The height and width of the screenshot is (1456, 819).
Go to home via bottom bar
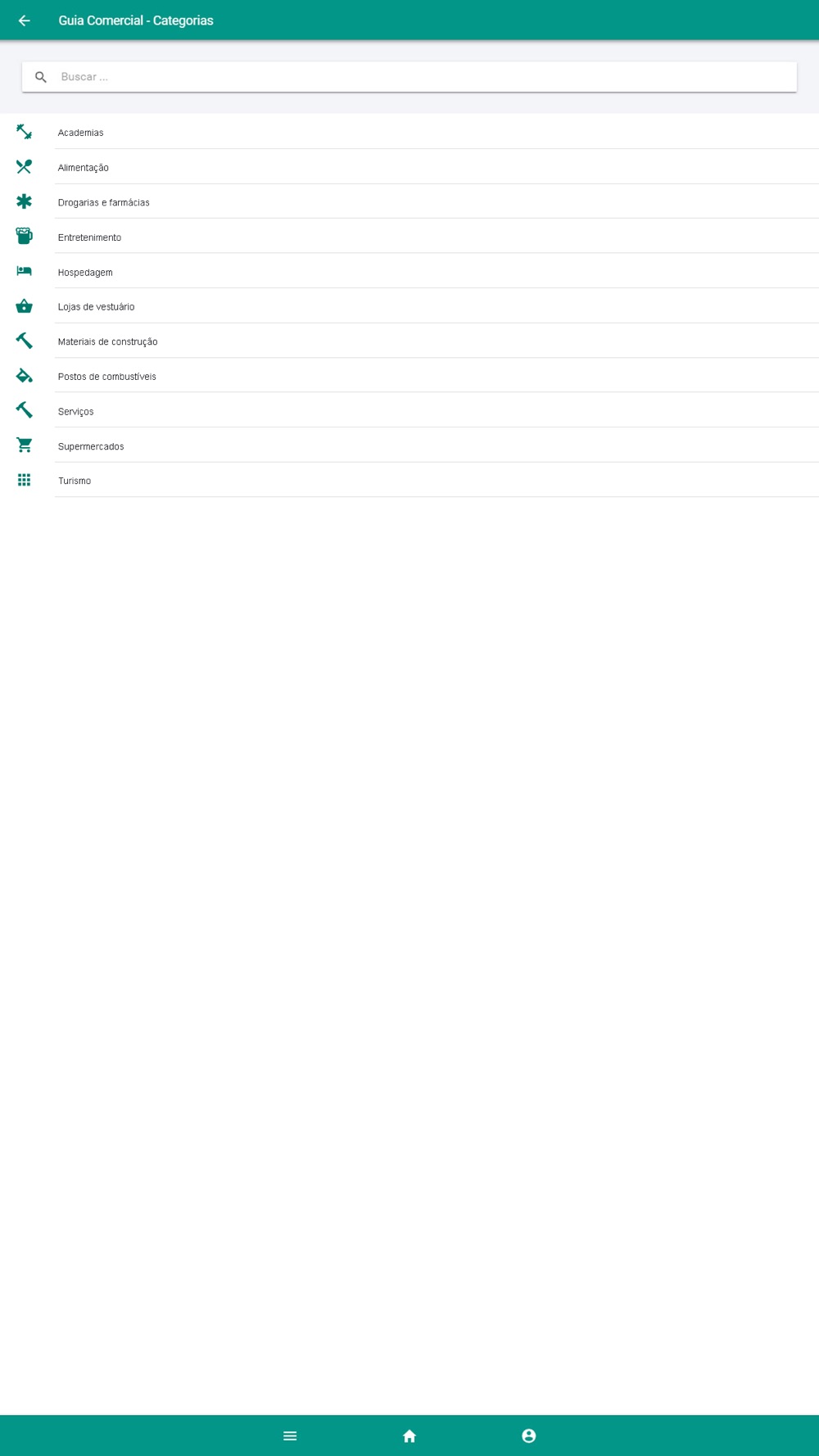point(409,1436)
